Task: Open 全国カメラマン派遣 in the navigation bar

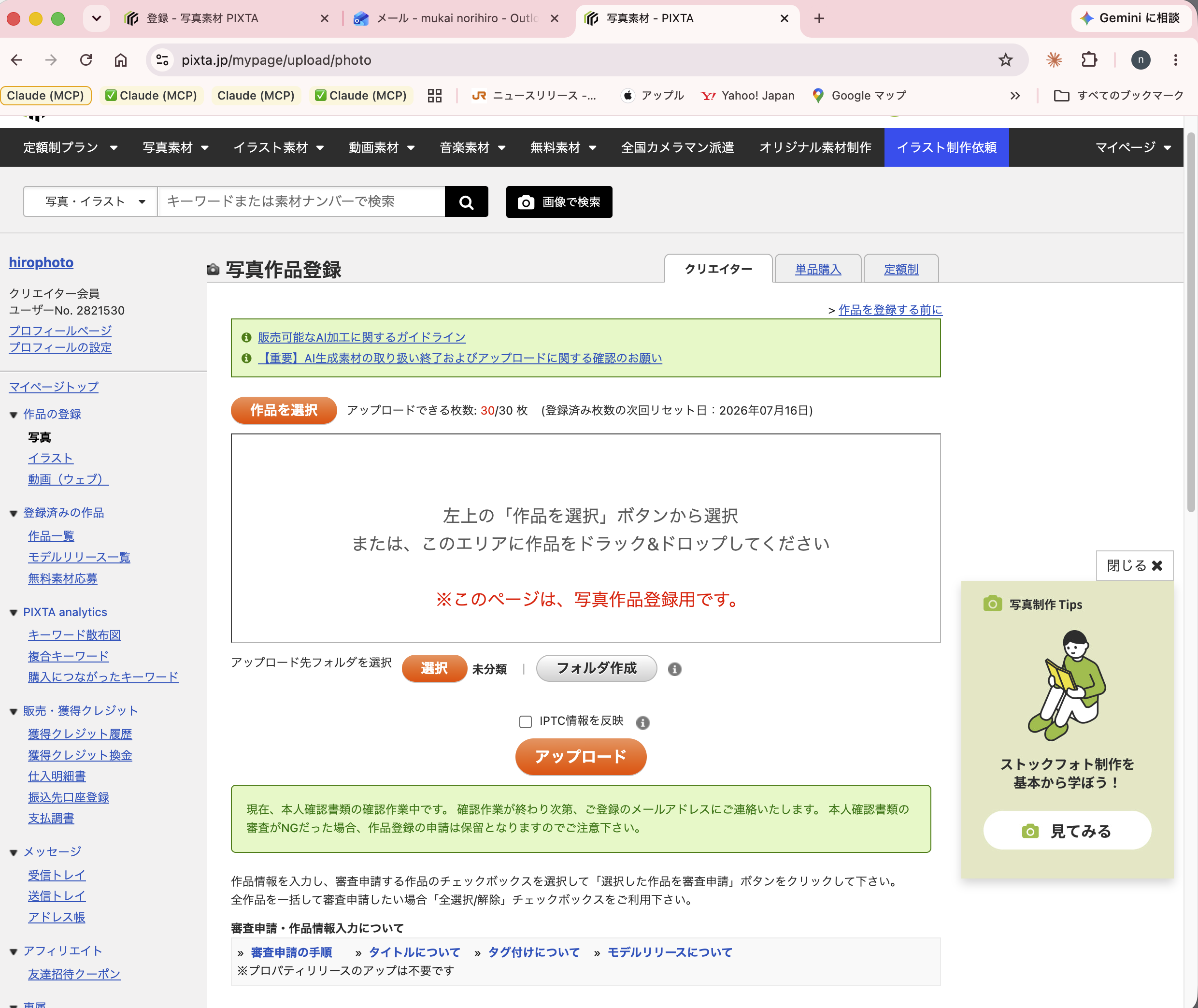Action: [677, 147]
